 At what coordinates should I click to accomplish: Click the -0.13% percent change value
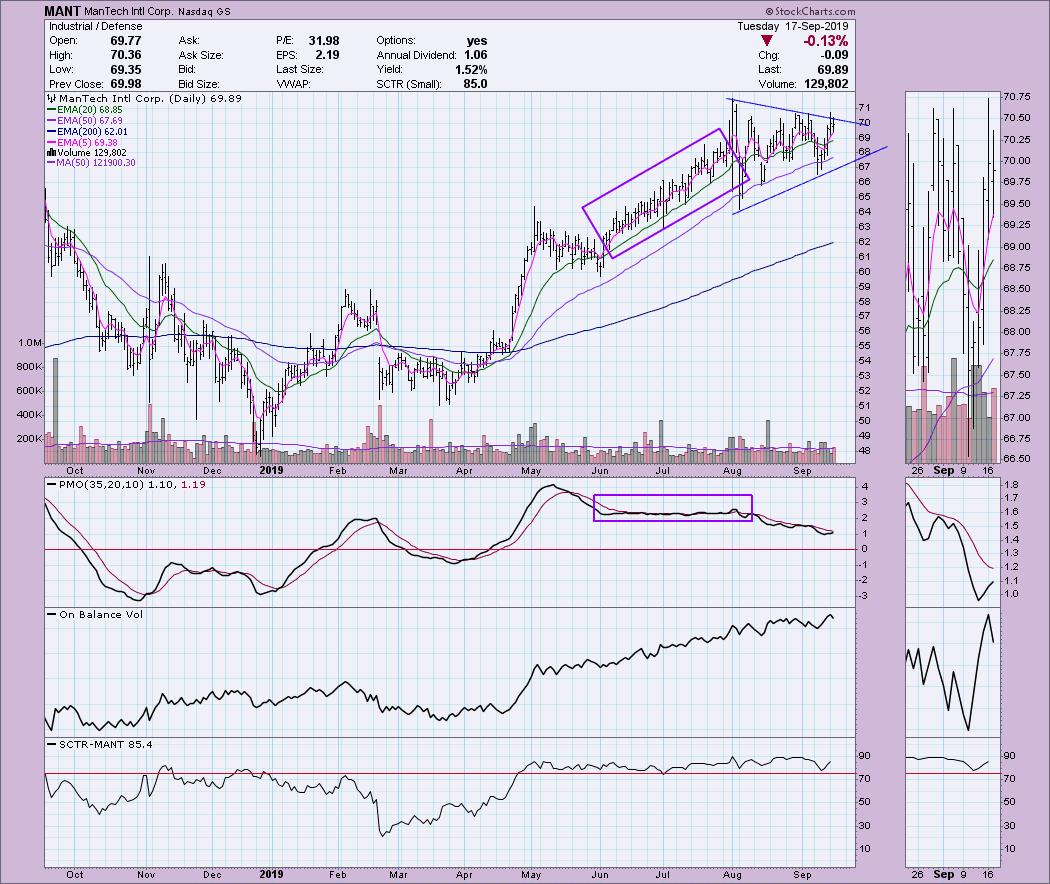tap(825, 41)
